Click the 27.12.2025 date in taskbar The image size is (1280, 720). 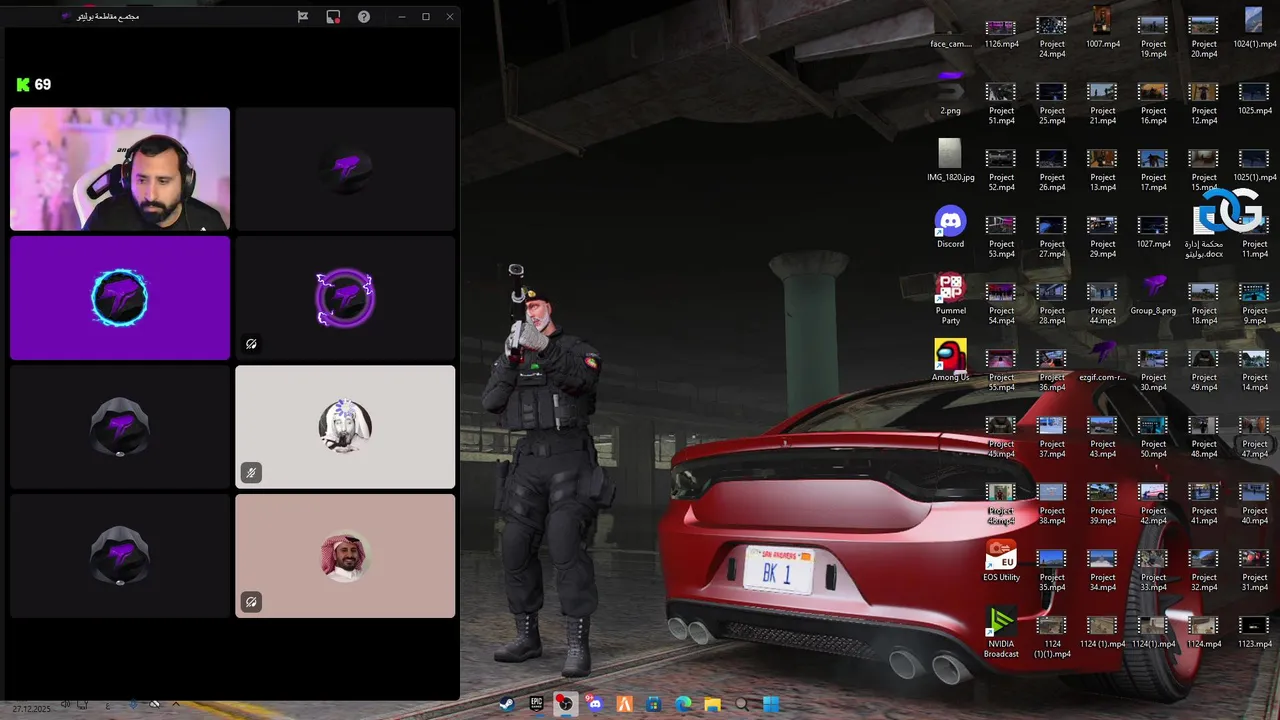tap(31, 709)
